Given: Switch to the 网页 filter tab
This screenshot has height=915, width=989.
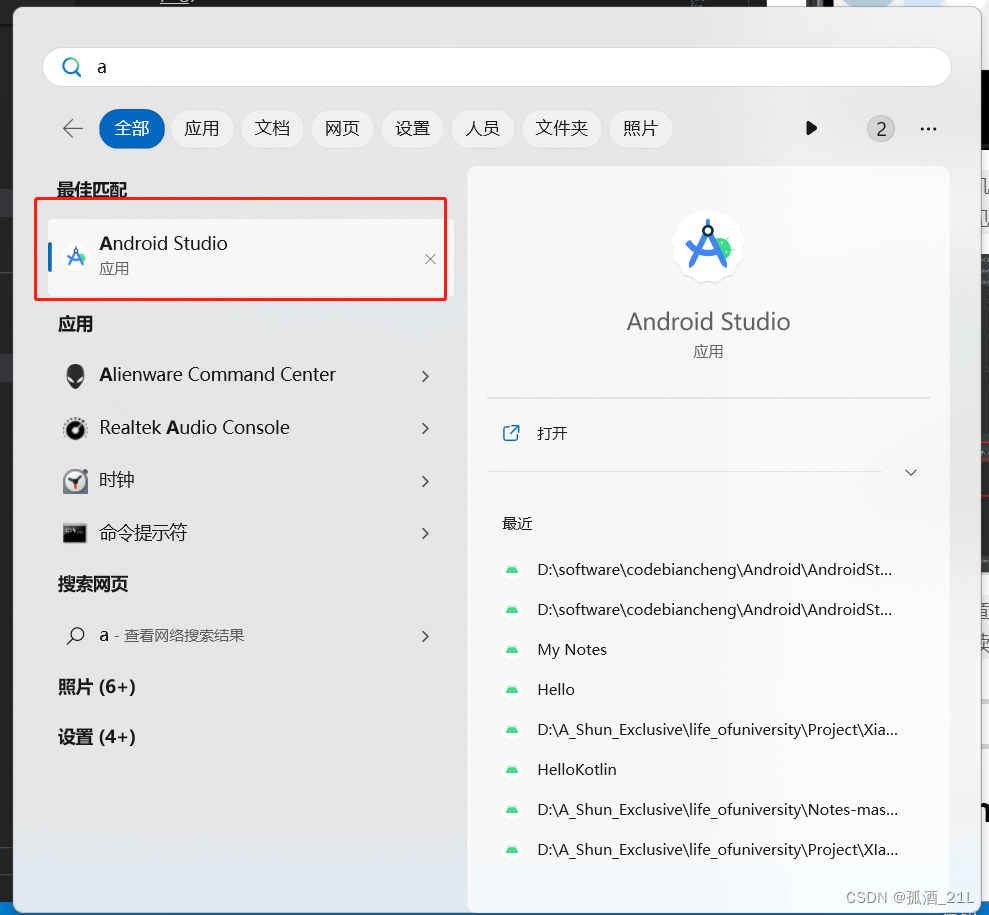Looking at the screenshot, I should [x=342, y=129].
